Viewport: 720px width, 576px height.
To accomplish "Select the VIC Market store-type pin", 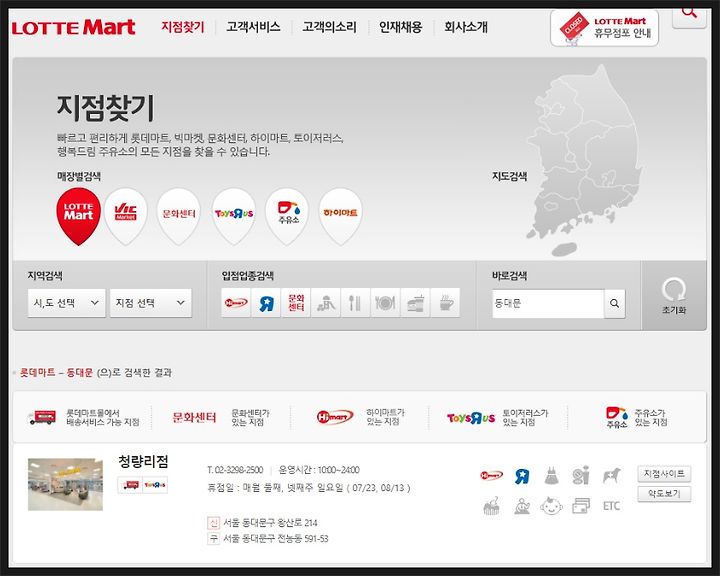I will tap(125, 216).
